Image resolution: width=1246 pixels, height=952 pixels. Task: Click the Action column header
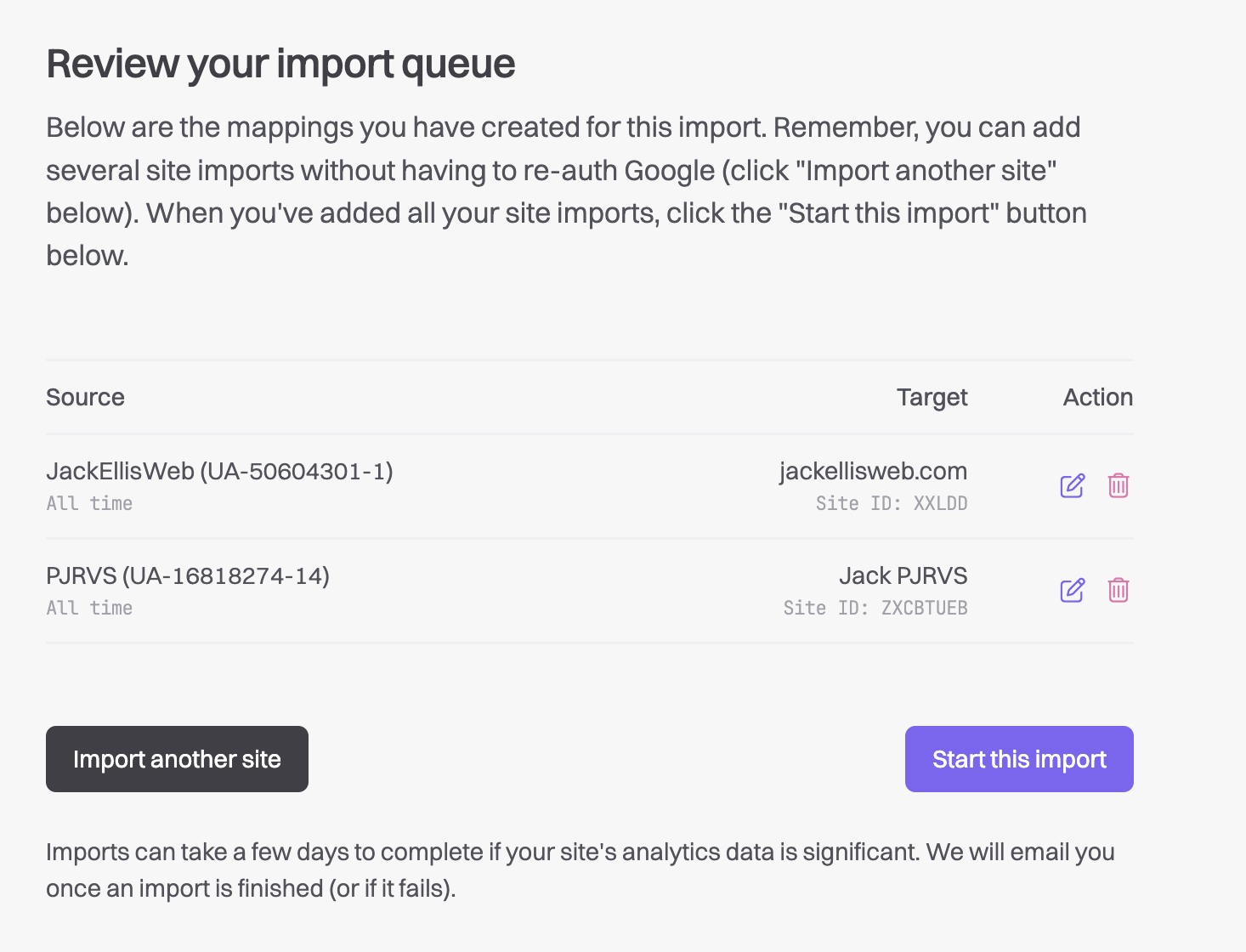[x=1097, y=397]
